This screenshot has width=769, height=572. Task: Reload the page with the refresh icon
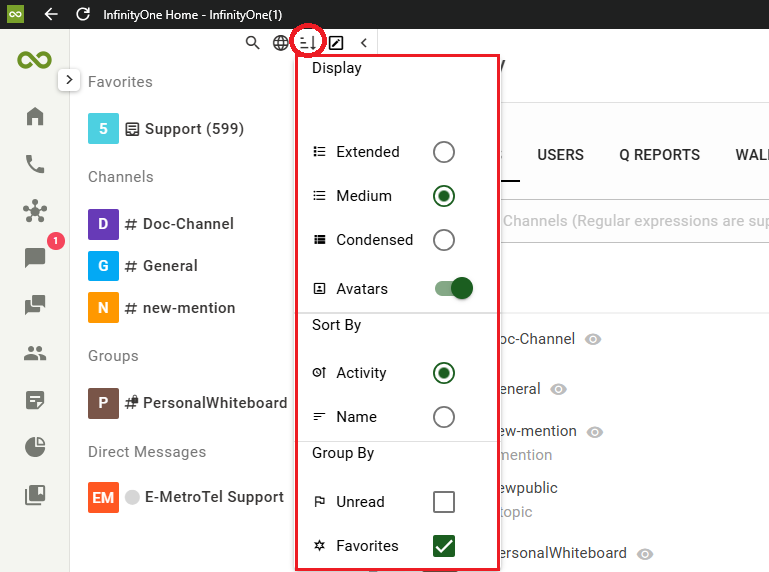(x=83, y=14)
